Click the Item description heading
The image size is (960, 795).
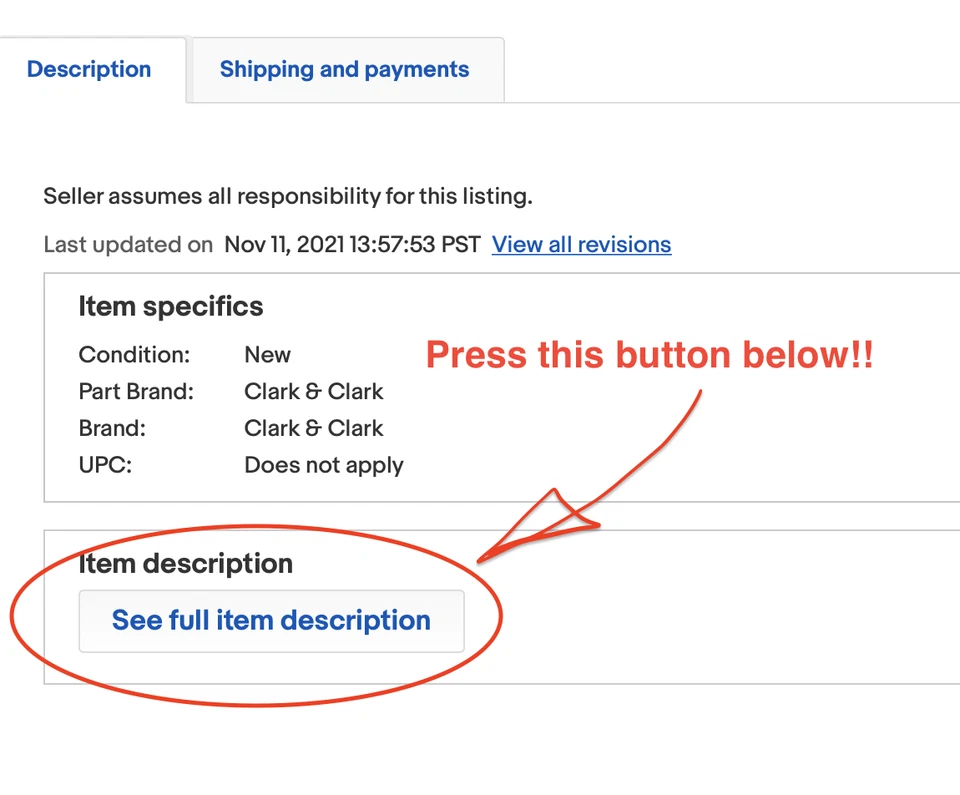[186, 563]
